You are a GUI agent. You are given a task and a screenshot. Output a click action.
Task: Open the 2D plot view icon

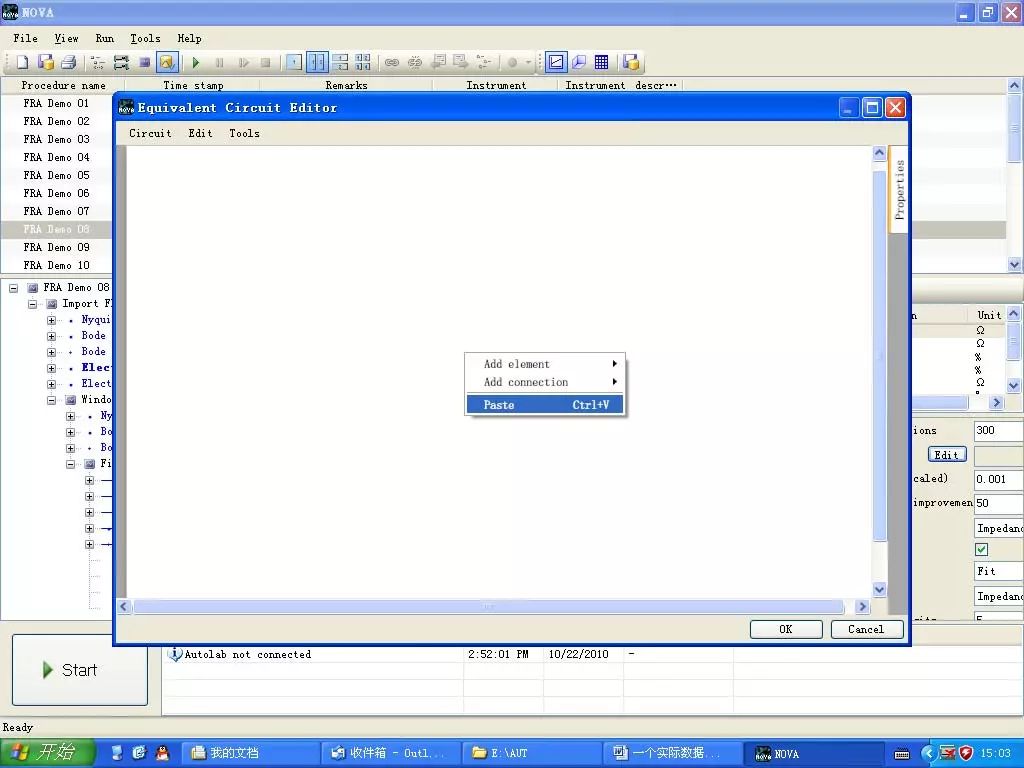click(x=556, y=63)
